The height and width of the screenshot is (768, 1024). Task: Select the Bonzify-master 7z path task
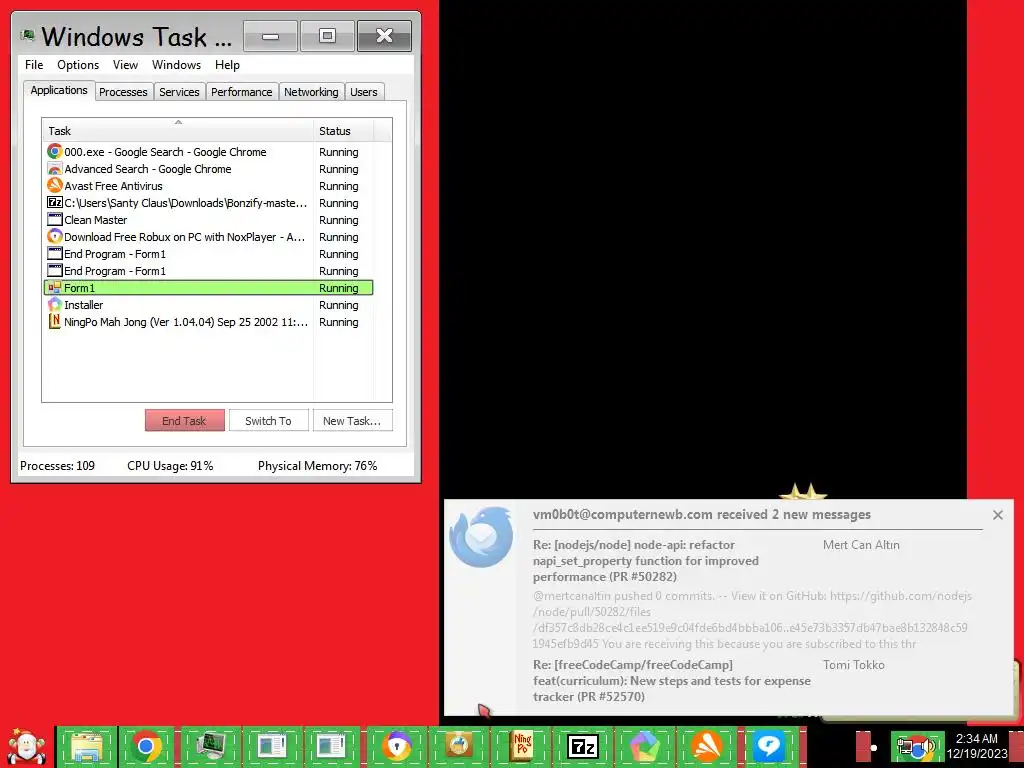point(208,202)
